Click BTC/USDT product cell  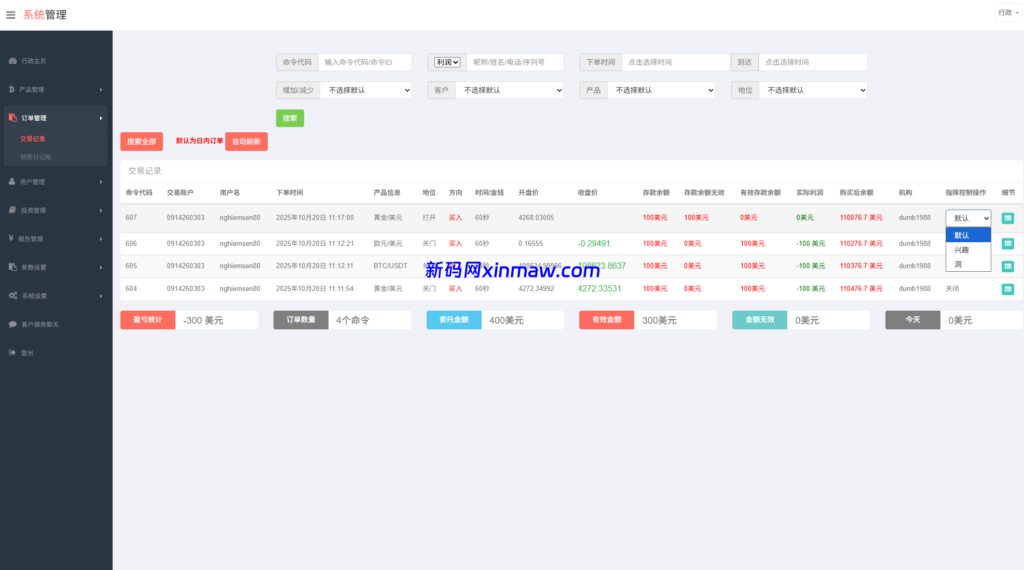(x=391, y=266)
